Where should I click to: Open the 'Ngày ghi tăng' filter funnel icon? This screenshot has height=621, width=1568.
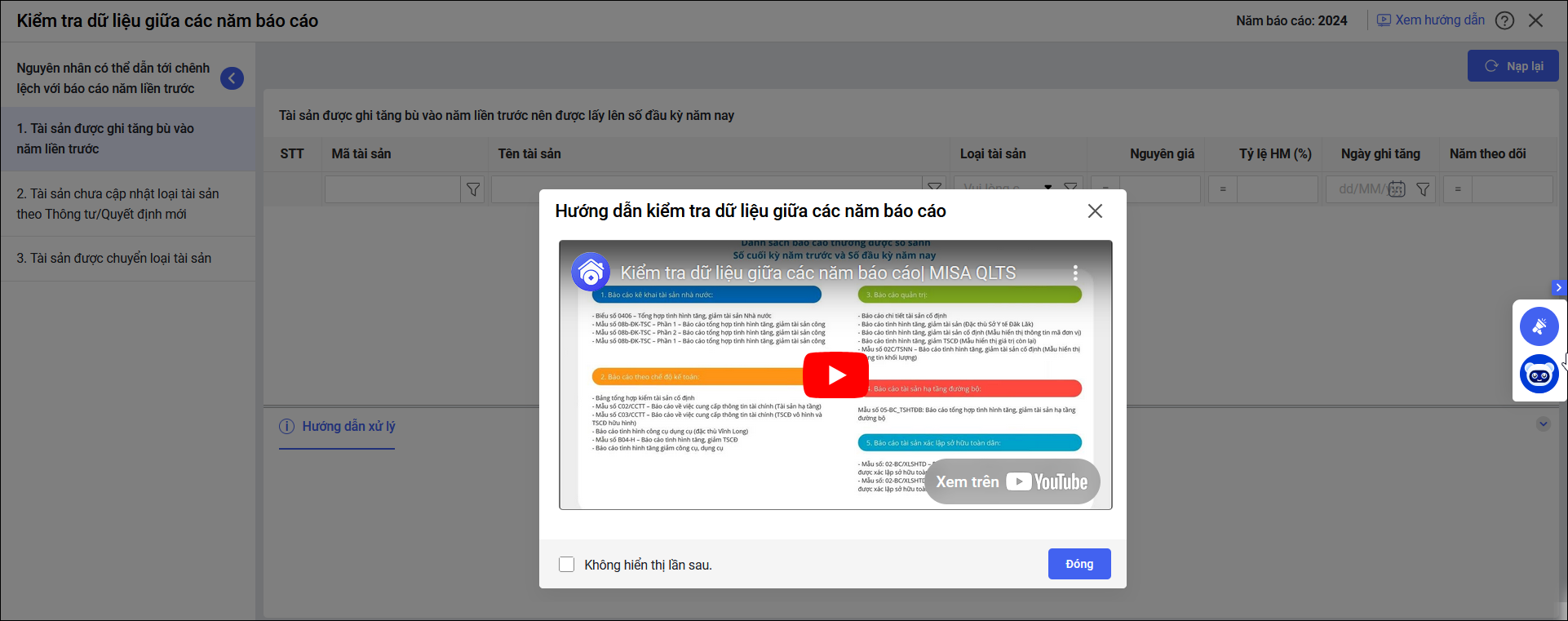[1423, 189]
